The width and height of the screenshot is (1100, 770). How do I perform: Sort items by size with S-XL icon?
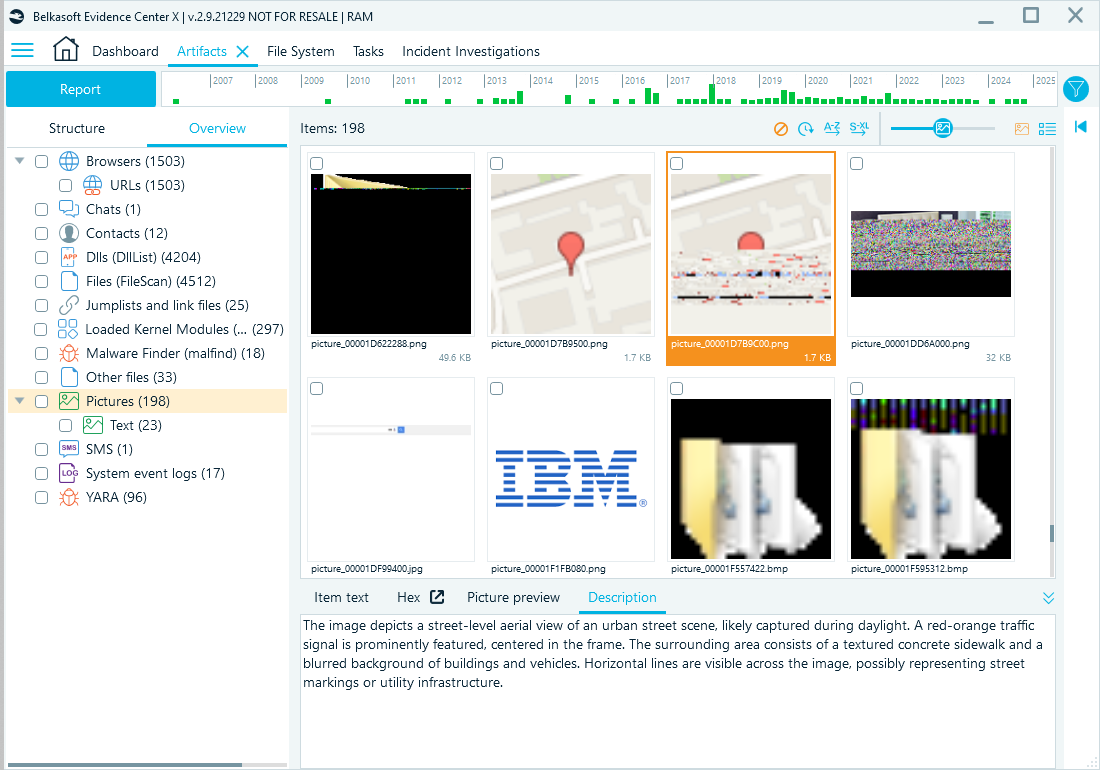[x=858, y=128]
